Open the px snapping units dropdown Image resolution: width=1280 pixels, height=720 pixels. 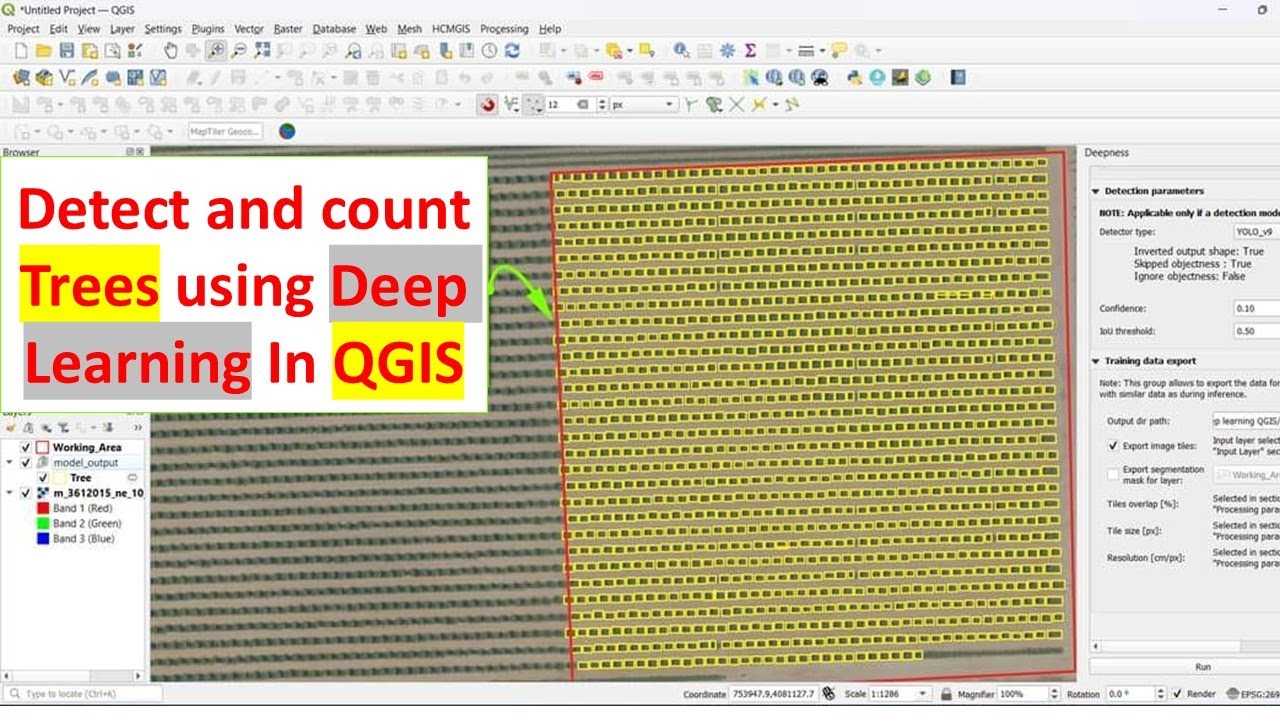tap(645, 104)
